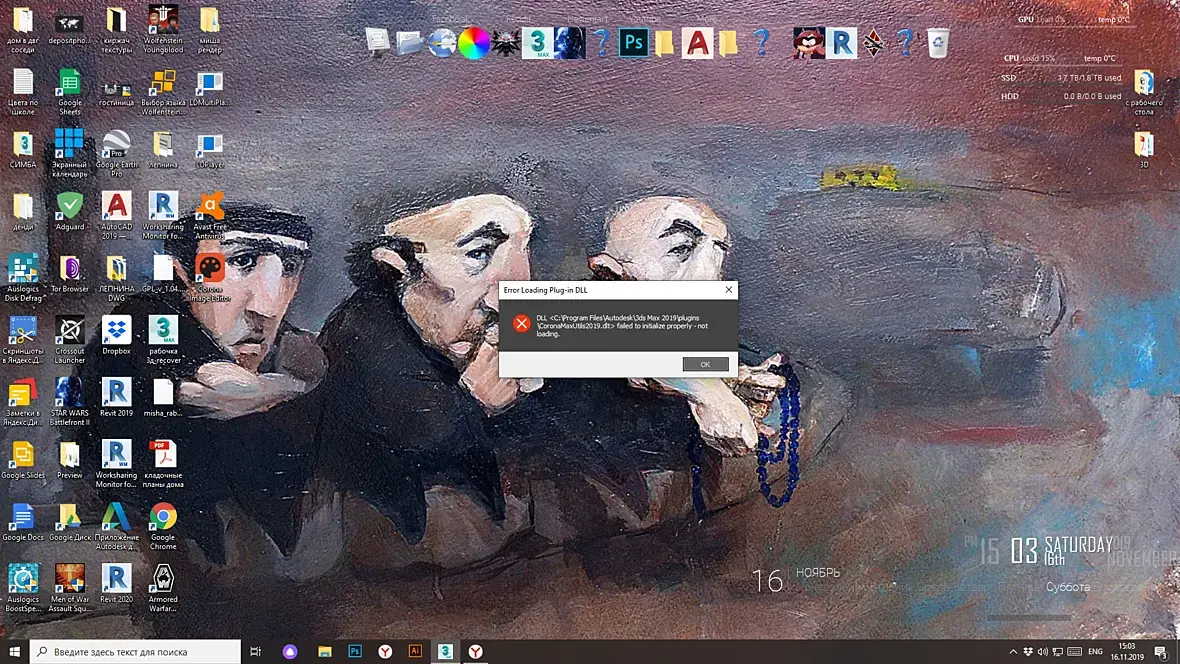Open the Preview folder on the desktop
The height and width of the screenshot is (664, 1180).
coord(69,460)
